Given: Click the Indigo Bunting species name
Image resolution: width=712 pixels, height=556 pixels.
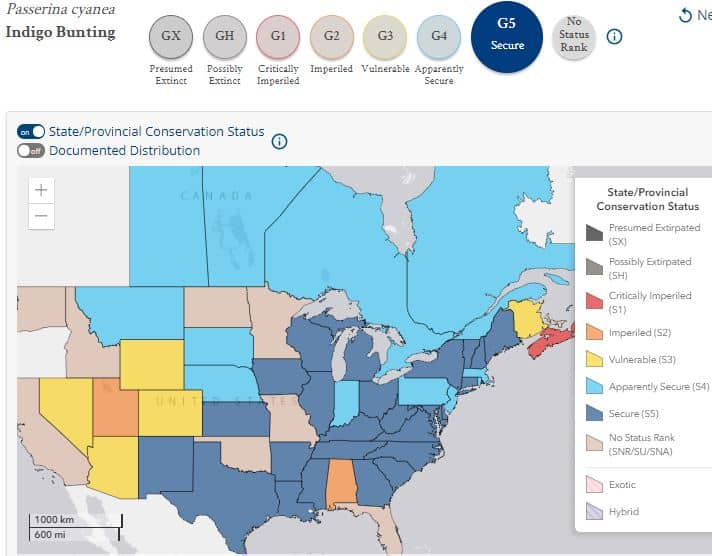Looking at the screenshot, I should click(60, 32).
